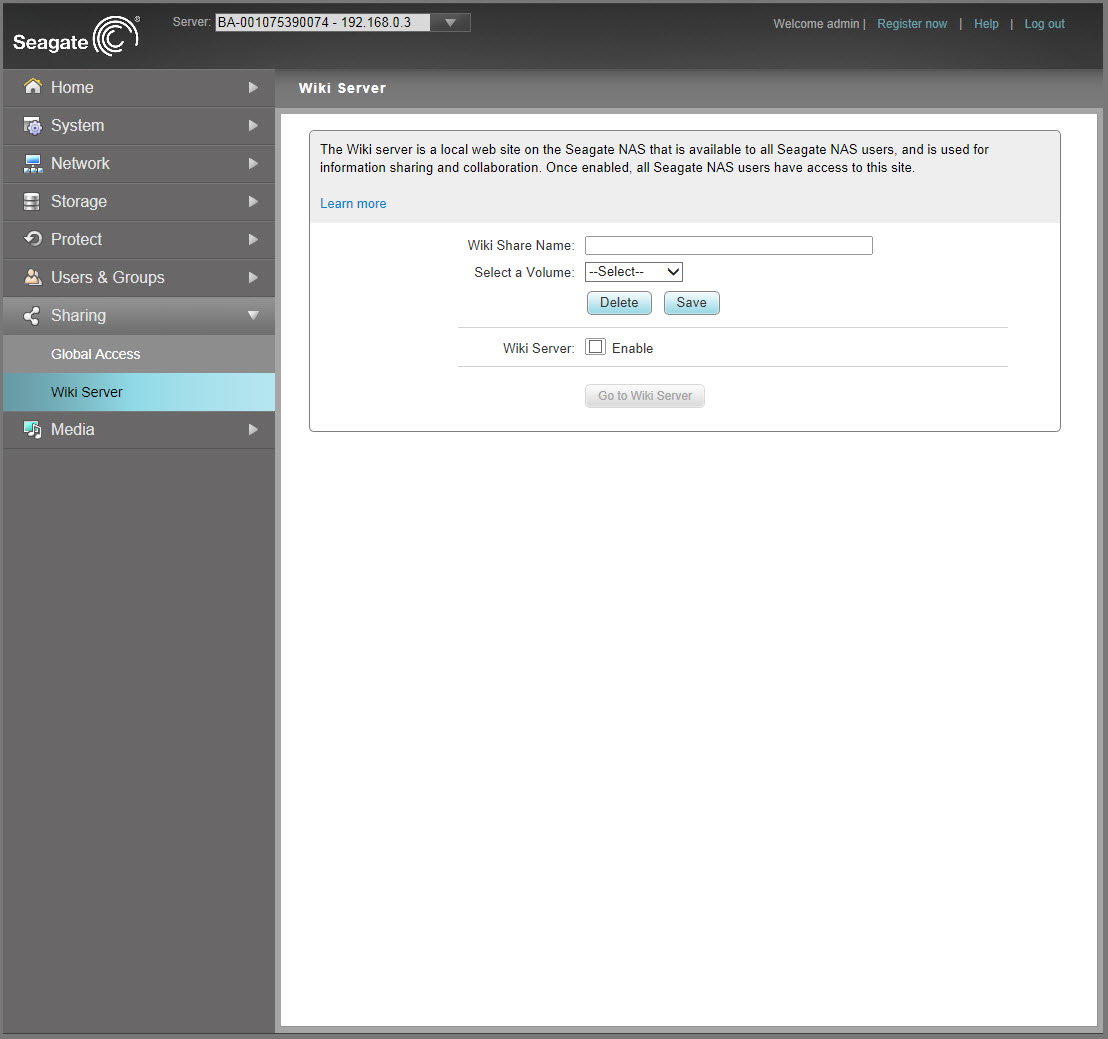1108x1039 pixels.
Task: Open the Storage menu item
Action: 139,202
